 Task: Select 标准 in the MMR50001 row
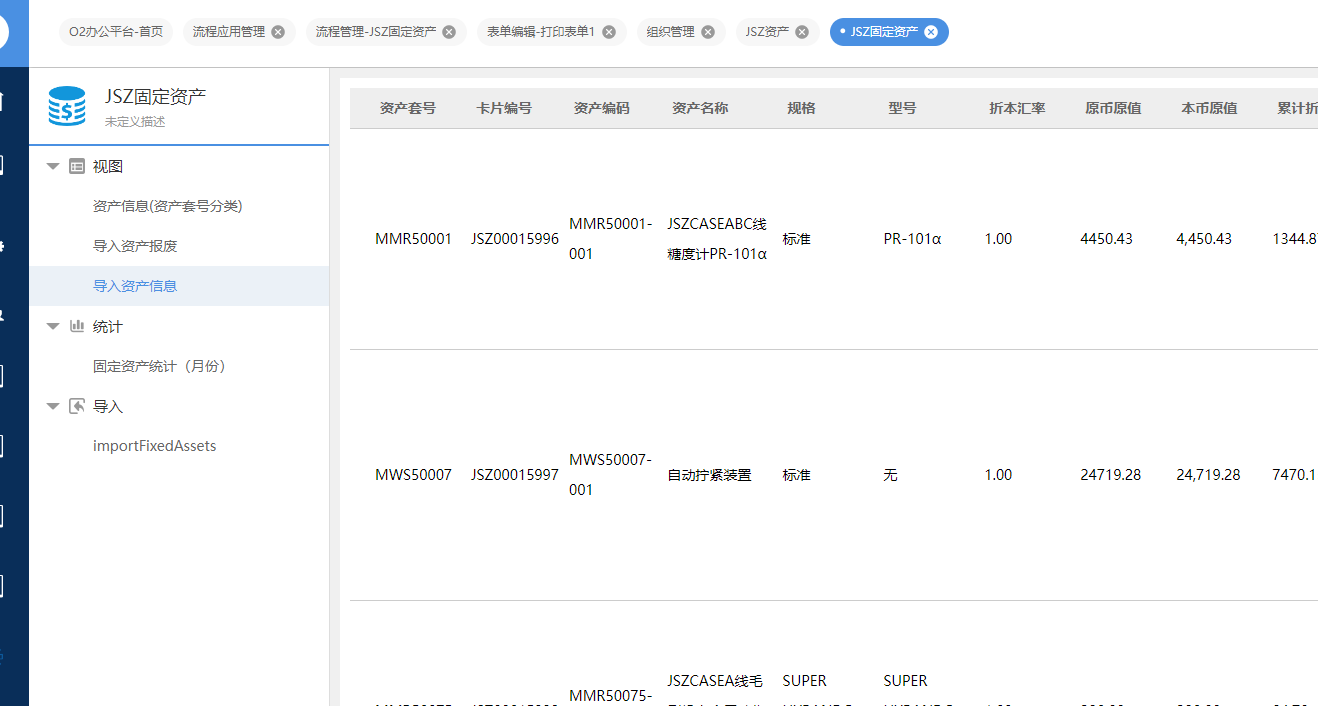pyautogui.click(x=796, y=239)
